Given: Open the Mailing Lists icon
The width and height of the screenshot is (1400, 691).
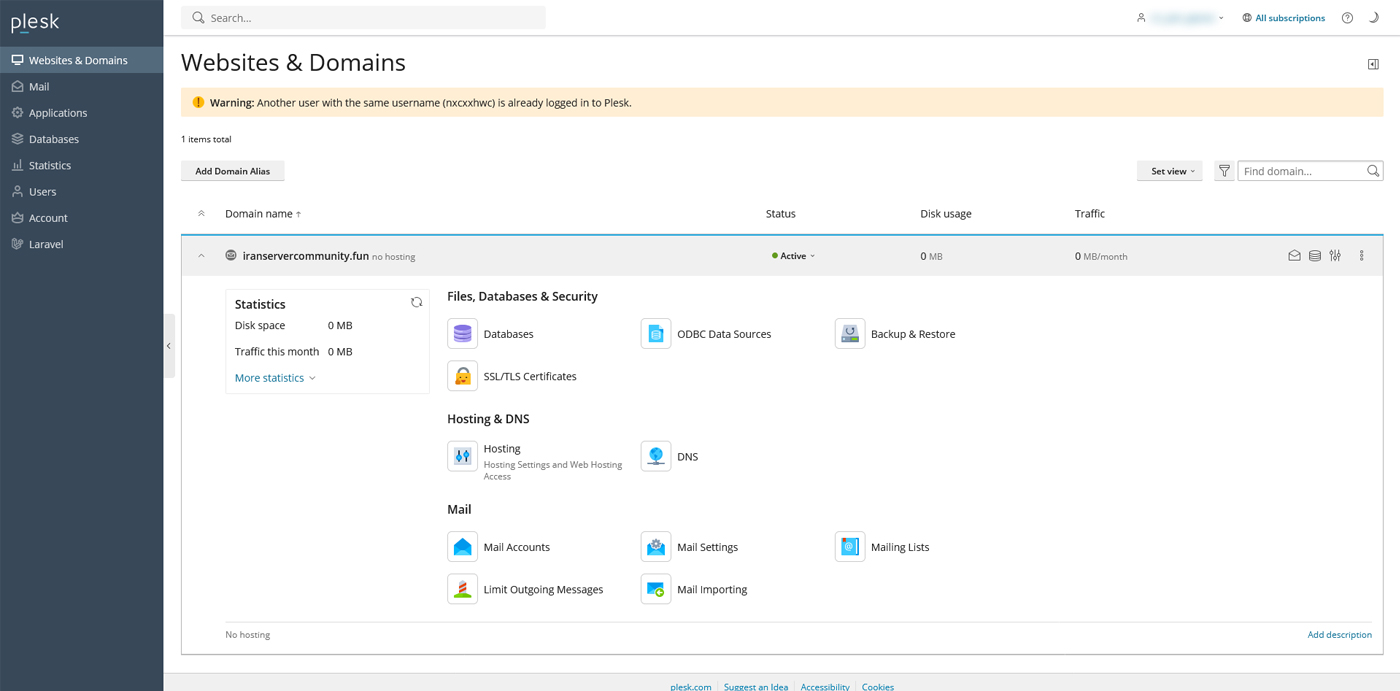Looking at the screenshot, I should [x=849, y=547].
